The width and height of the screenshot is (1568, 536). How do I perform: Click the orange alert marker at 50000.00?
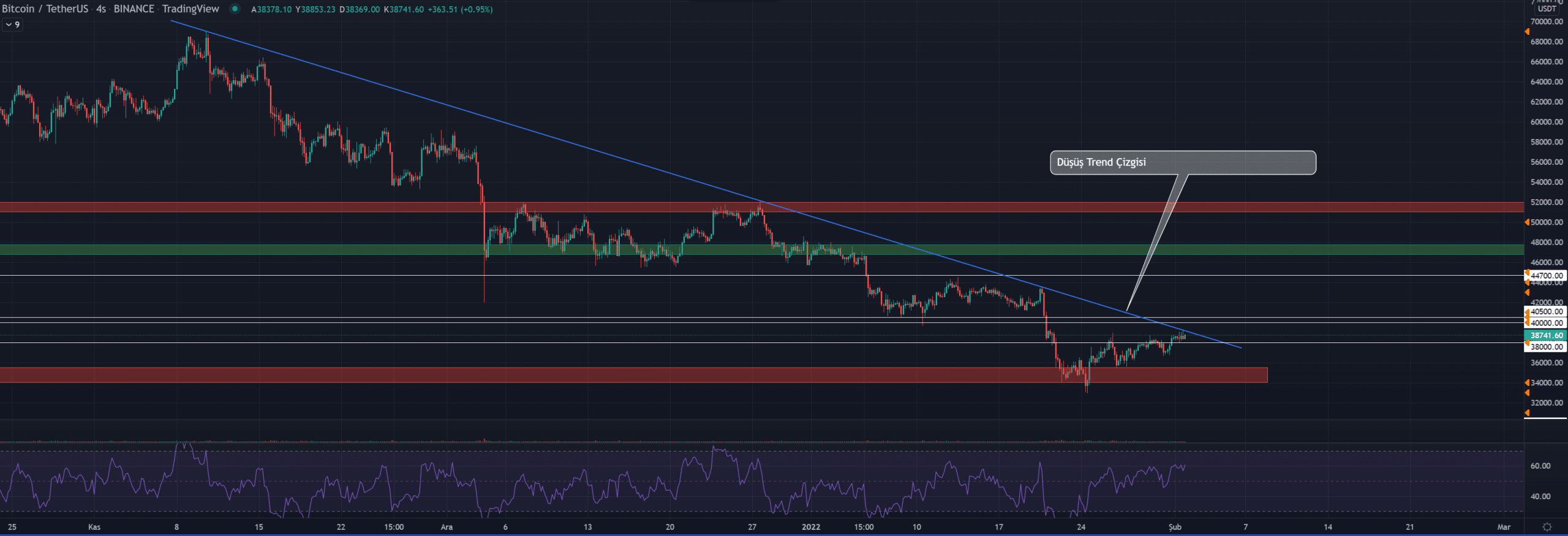pyautogui.click(x=1527, y=222)
